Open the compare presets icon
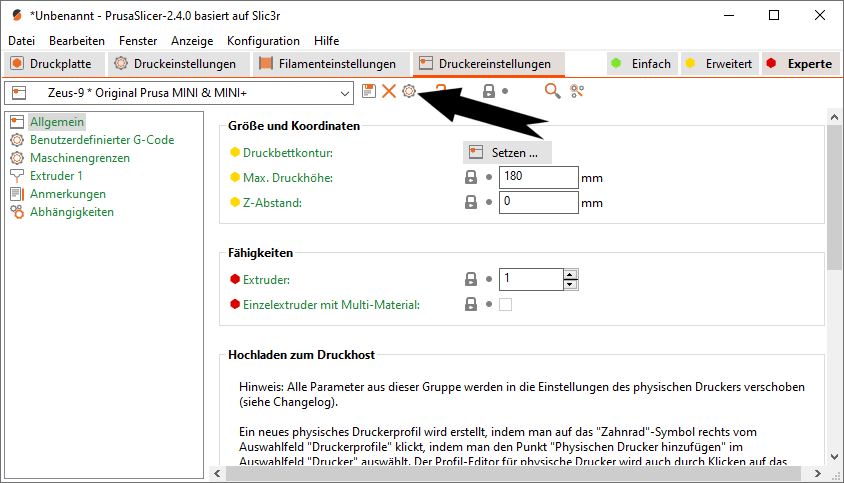Viewport: 844px width, 483px height. pos(577,91)
